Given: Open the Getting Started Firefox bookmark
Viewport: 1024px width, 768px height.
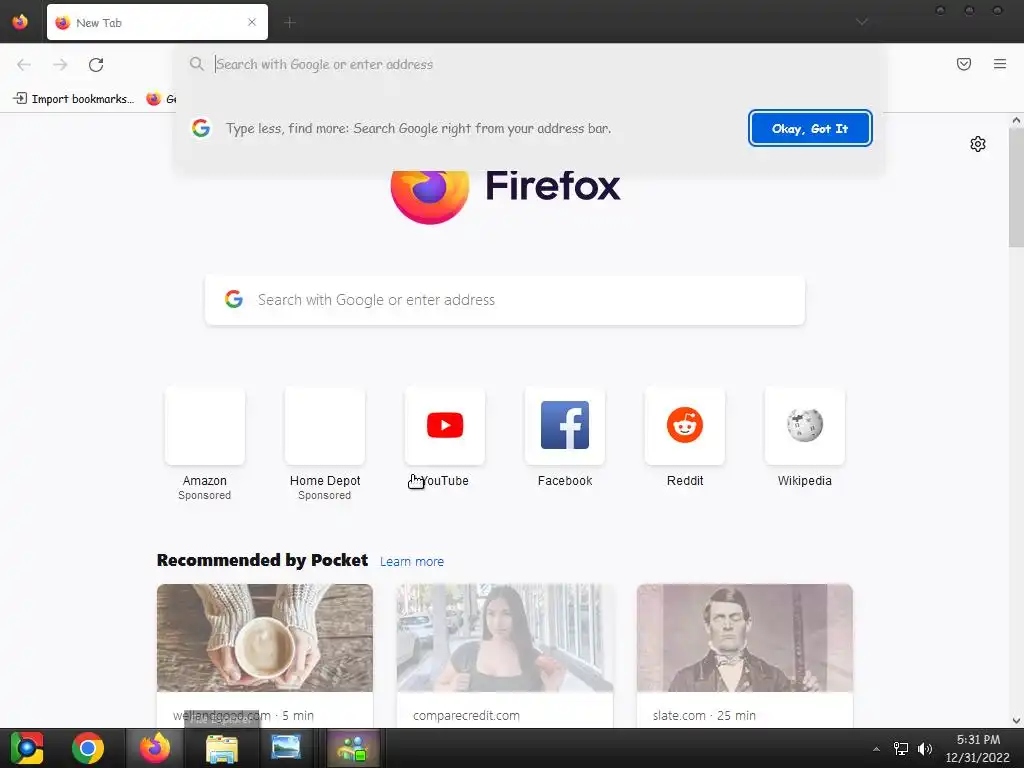Looking at the screenshot, I should [161, 99].
